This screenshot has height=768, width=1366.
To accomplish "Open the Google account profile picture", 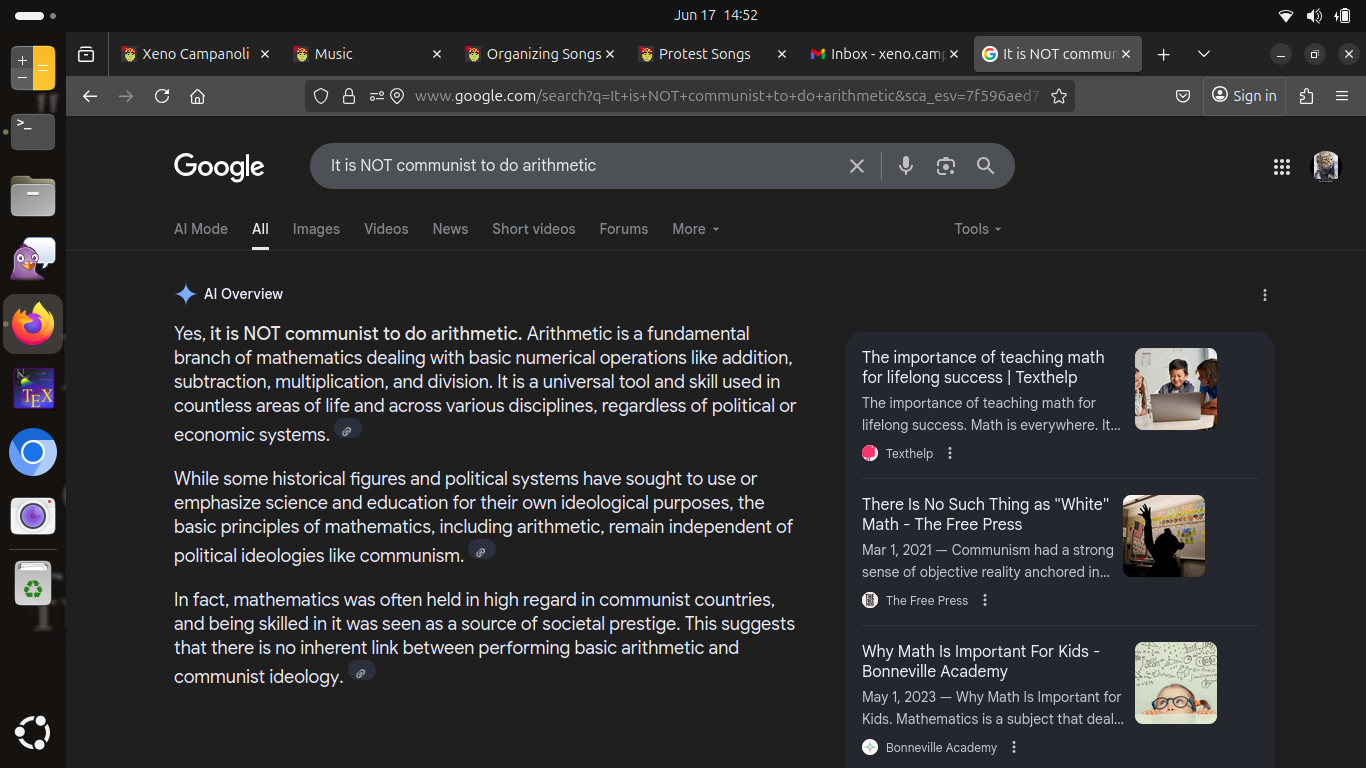I will [1326, 167].
